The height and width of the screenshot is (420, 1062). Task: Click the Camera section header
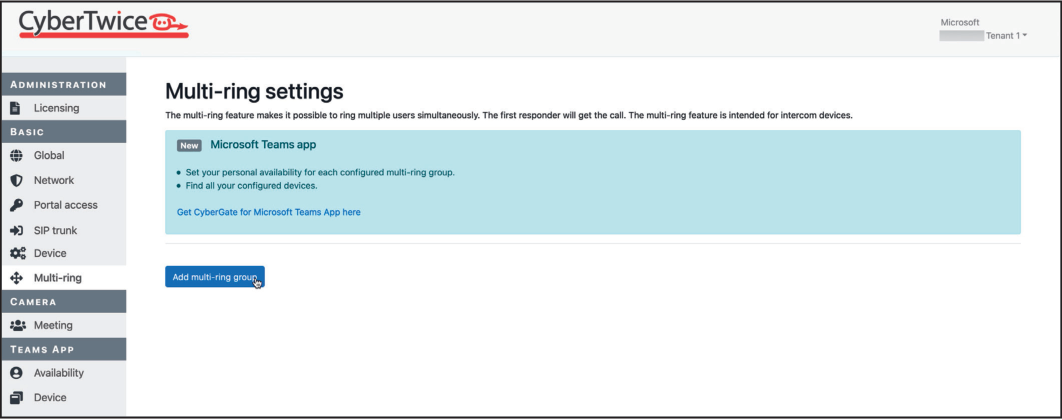click(64, 301)
